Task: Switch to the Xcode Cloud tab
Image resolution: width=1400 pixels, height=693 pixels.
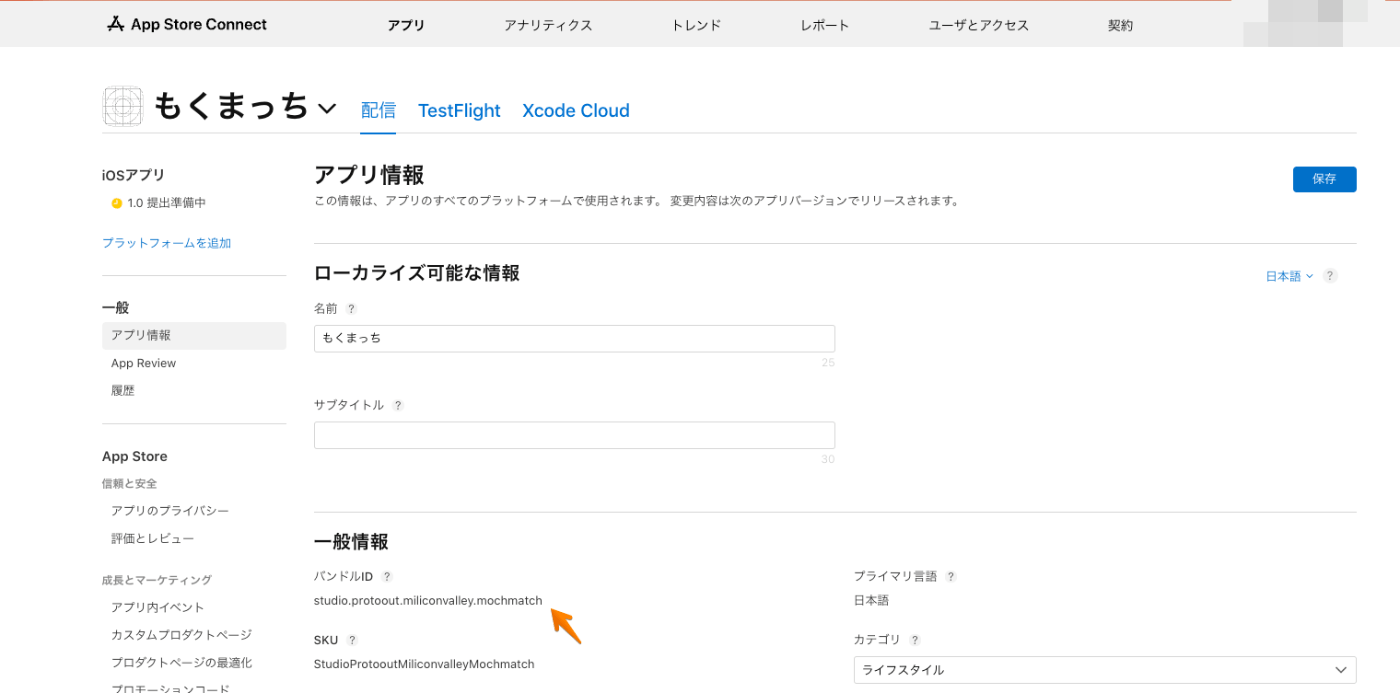Action: point(576,111)
